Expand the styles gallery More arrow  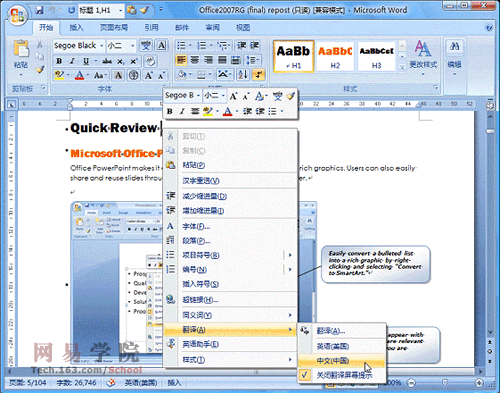click(x=402, y=67)
